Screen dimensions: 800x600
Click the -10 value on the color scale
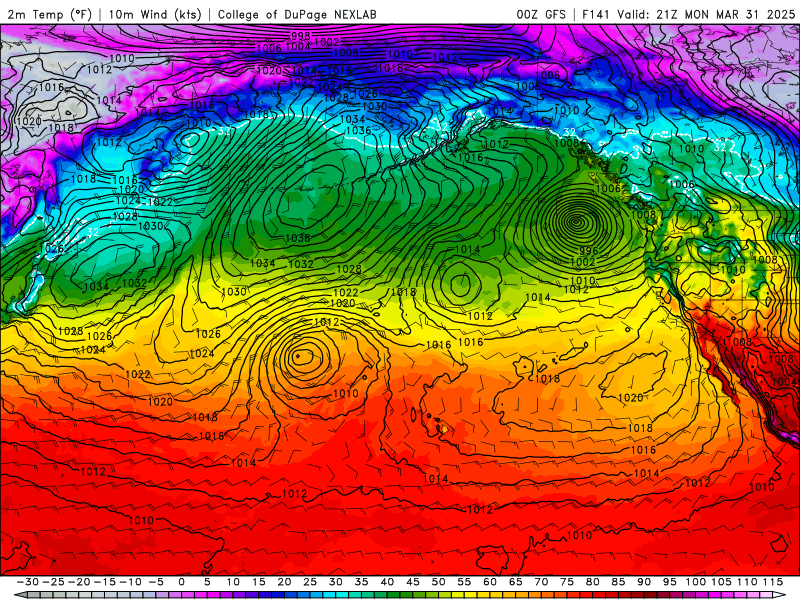[130, 582]
